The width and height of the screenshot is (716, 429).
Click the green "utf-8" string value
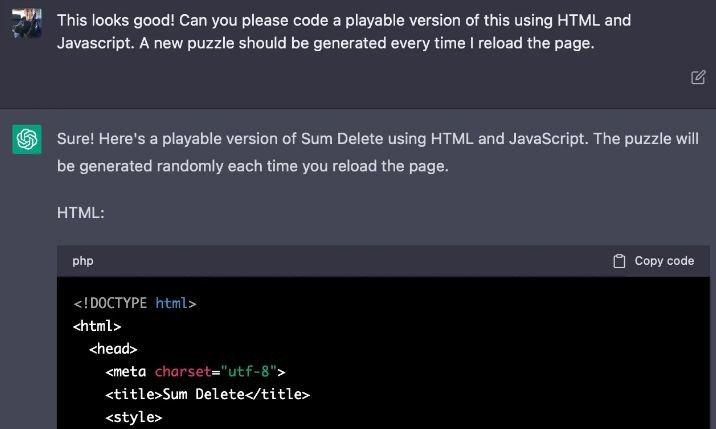coord(248,371)
